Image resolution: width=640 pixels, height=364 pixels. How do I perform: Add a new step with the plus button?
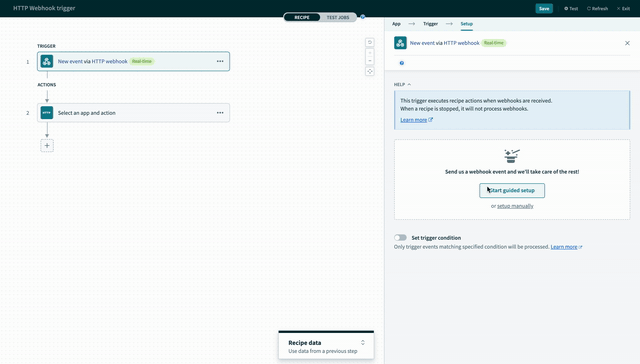(x=47, y=146)
